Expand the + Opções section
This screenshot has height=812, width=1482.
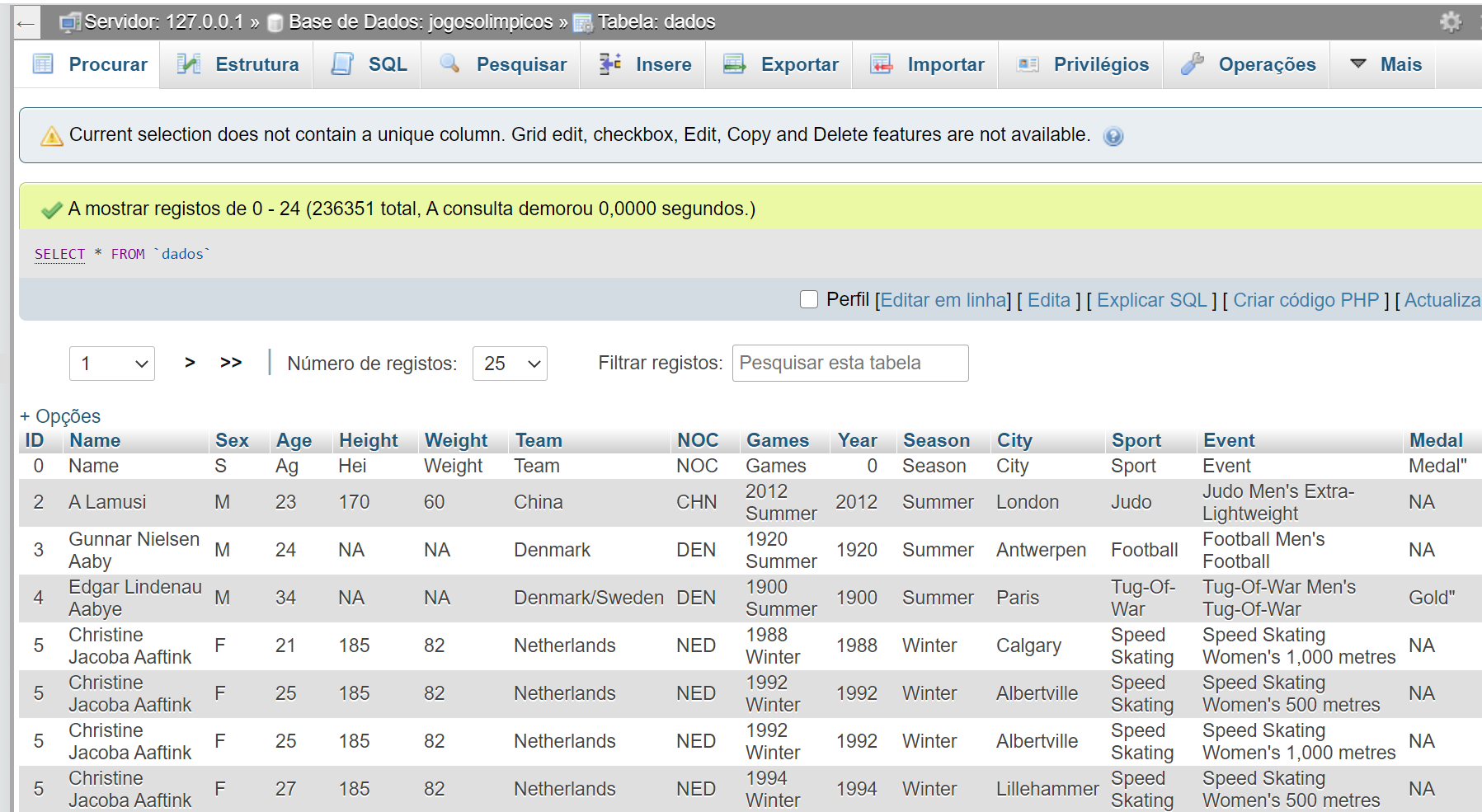pos(60,416)
